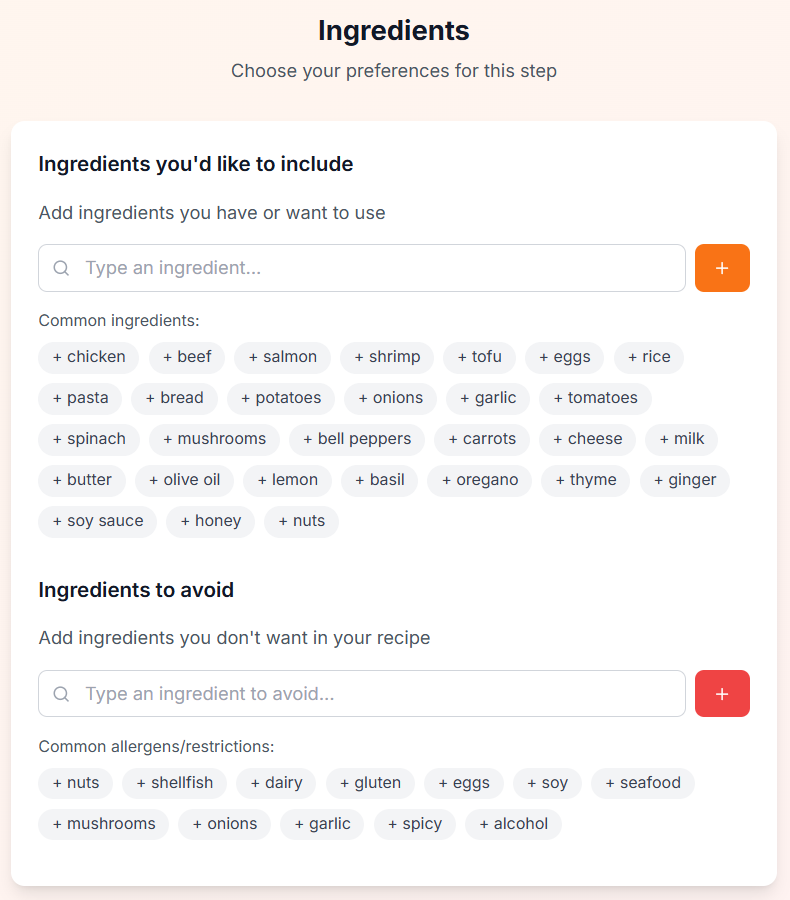Add salmon chip to included ingredients

[x=282, y=357]
